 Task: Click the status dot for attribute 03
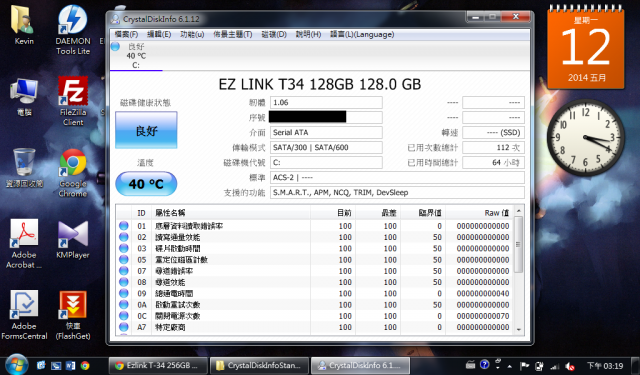pos(124,248)
